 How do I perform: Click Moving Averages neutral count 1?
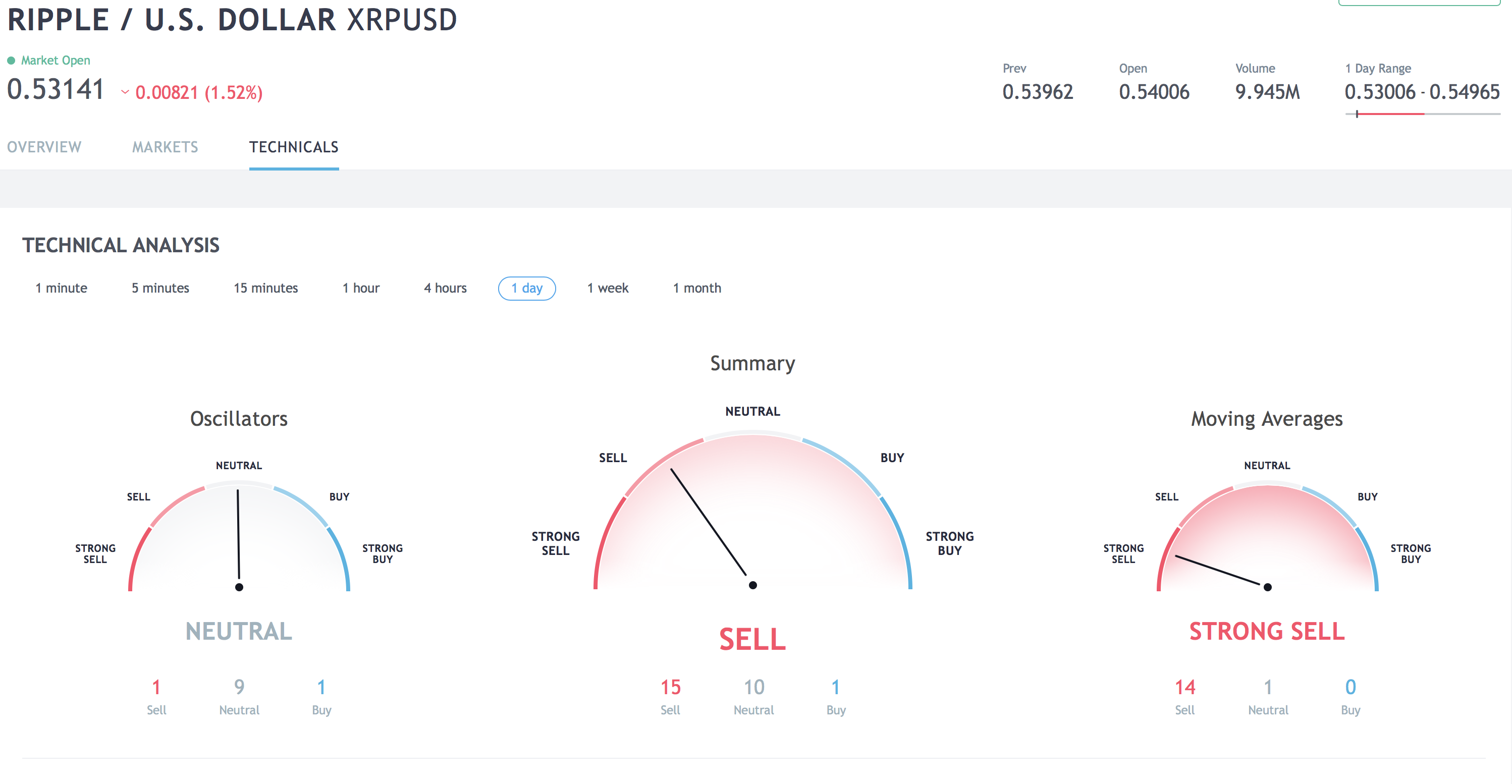pos(1268,687)
